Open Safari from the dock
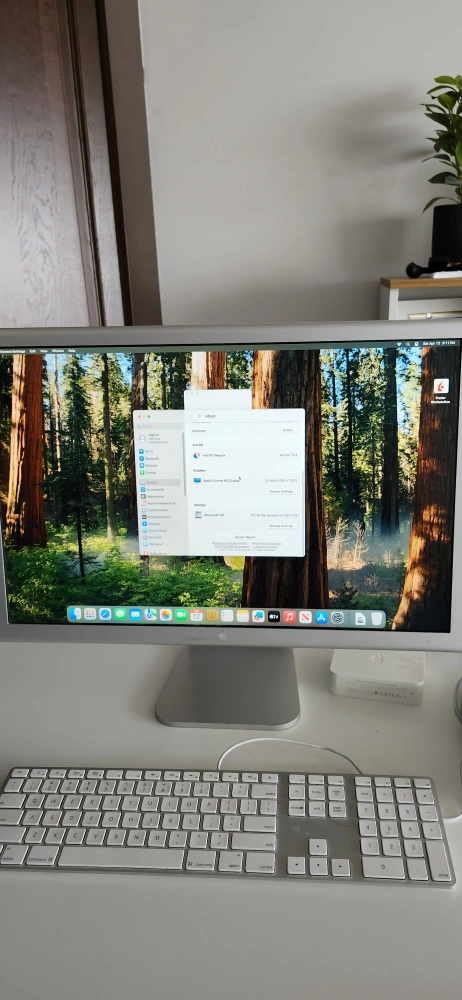This screenshot has height=1000, width=462. coord(105,616)
